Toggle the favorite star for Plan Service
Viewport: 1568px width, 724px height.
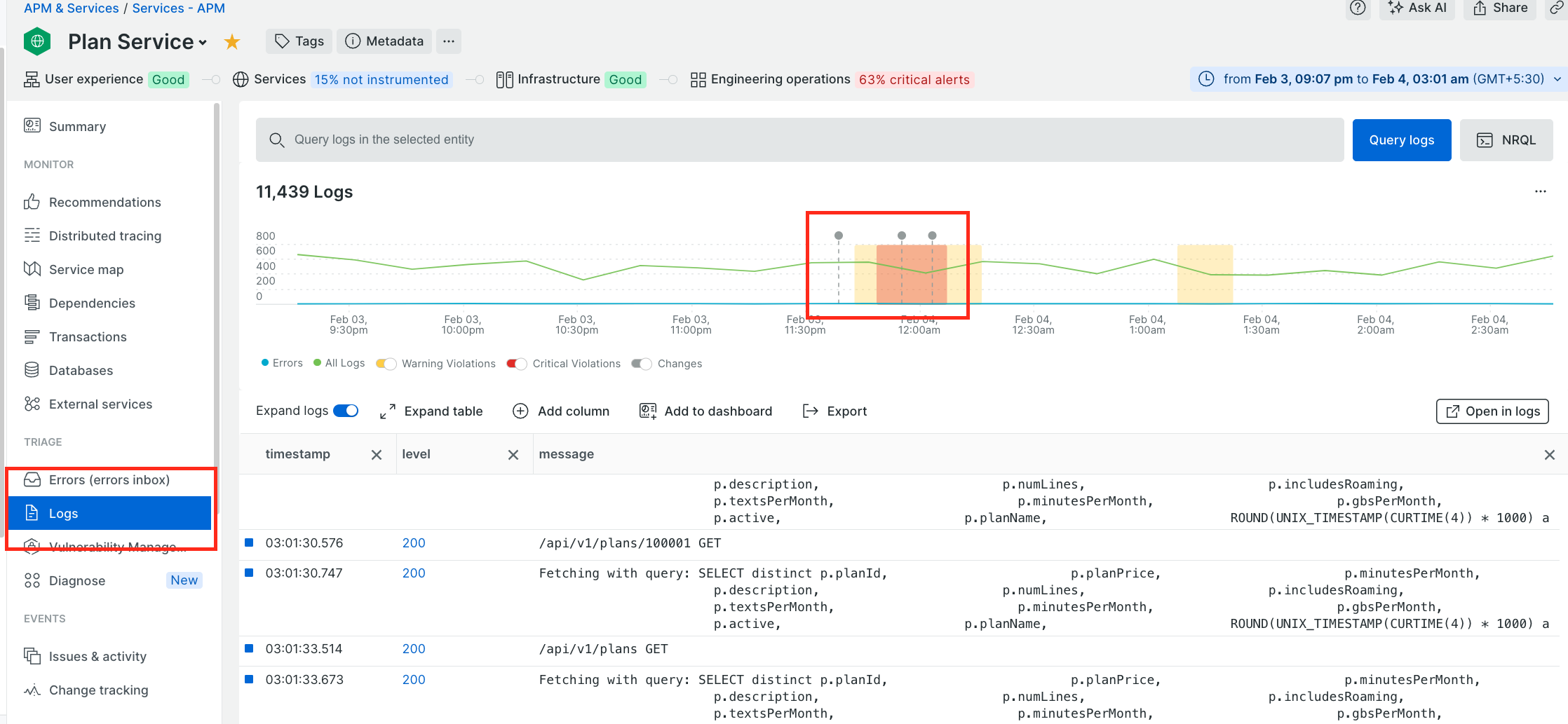point(232,42)
